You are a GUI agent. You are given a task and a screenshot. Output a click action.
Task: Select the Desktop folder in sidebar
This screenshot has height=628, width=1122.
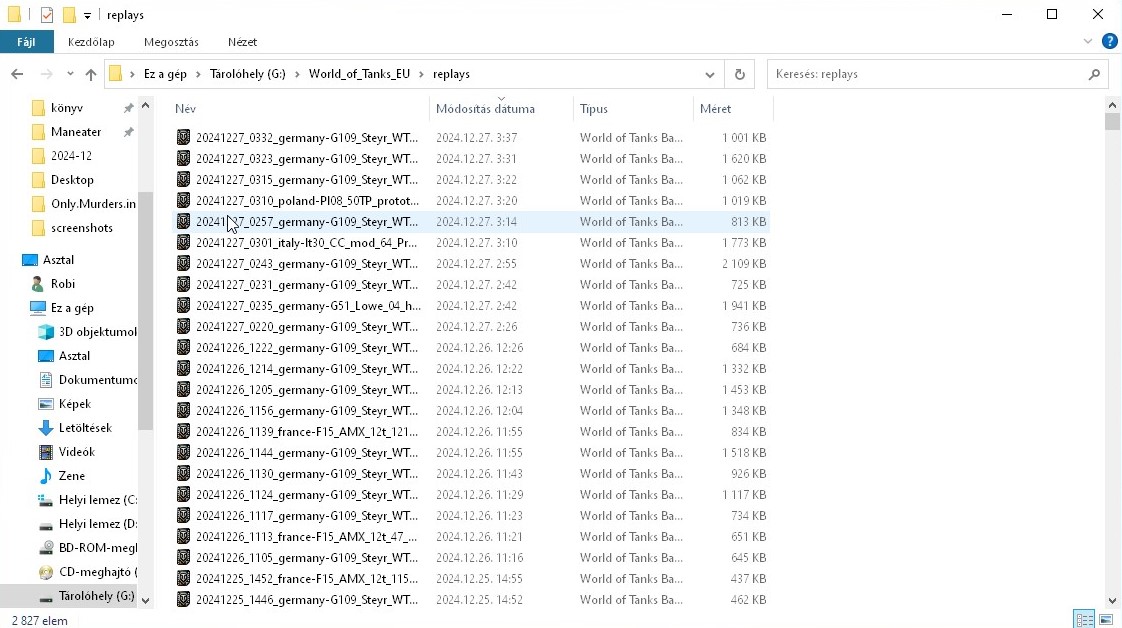[x=72, y=180]
